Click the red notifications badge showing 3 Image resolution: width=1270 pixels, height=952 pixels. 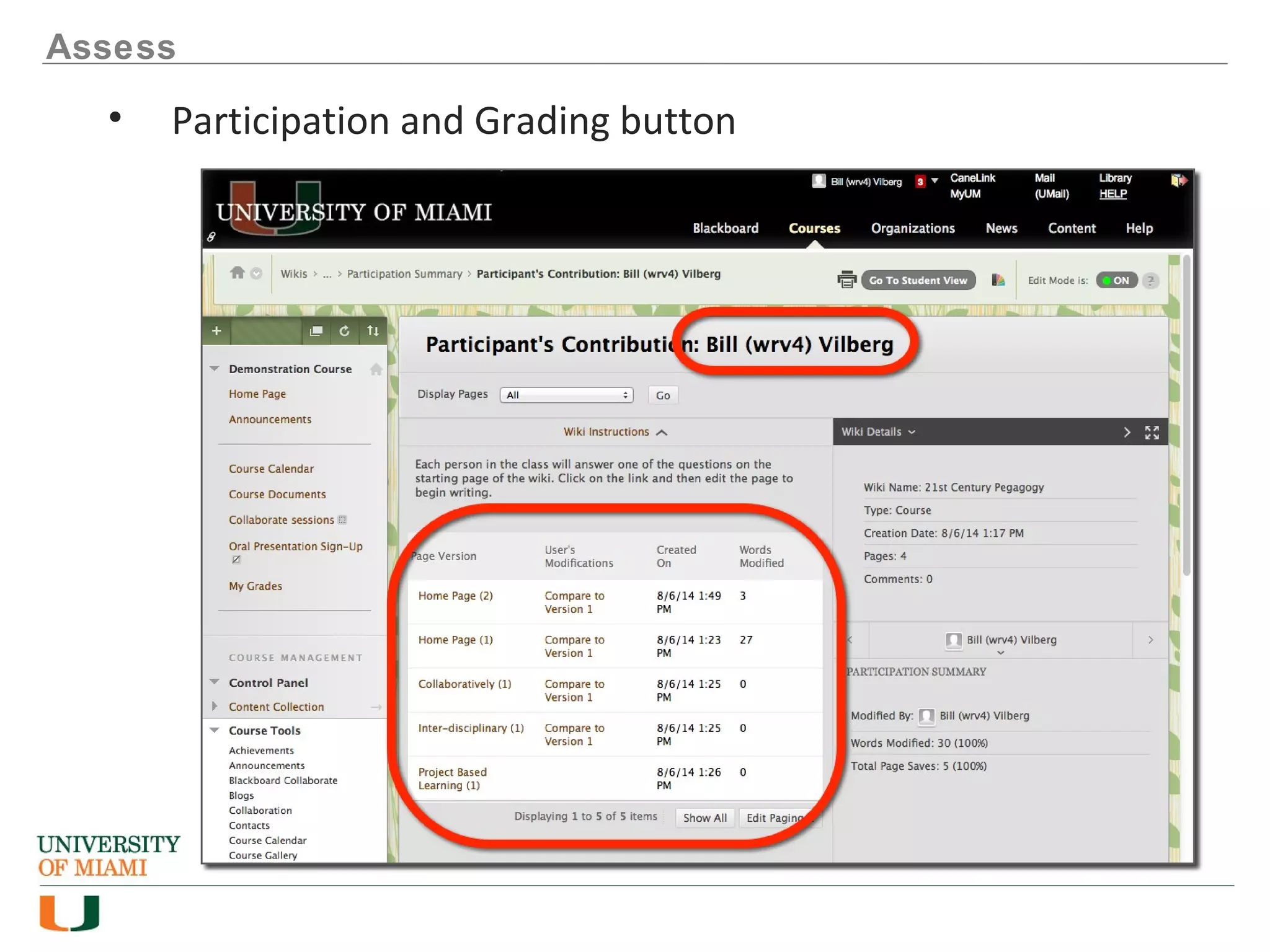click(x=920, y=182)
